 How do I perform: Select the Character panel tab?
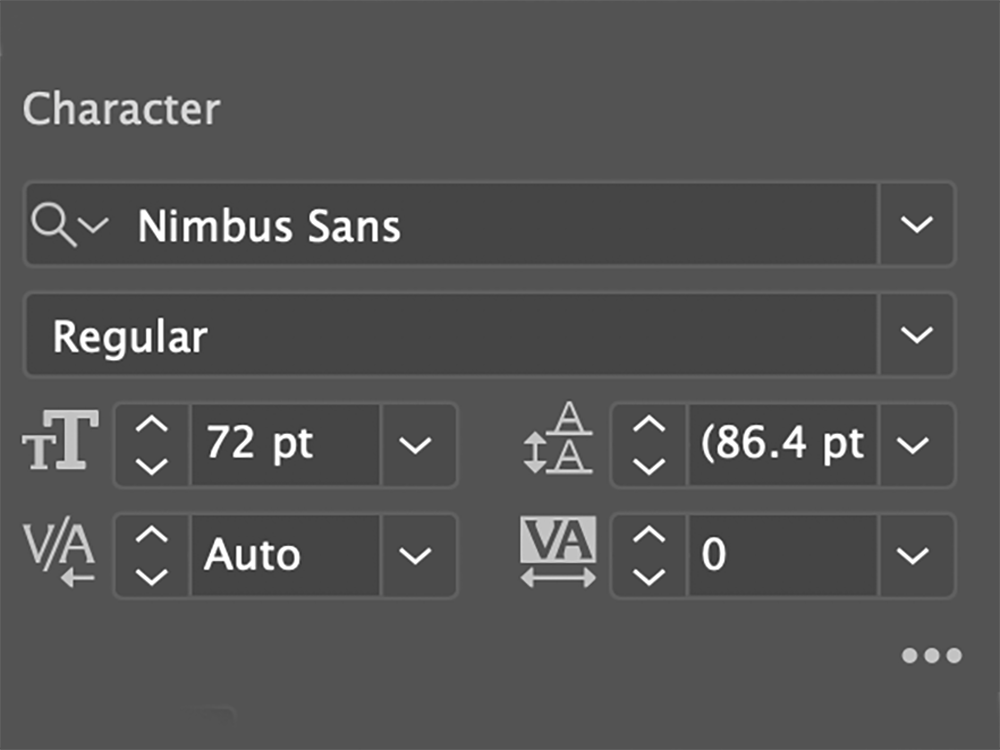click(121, 109)
